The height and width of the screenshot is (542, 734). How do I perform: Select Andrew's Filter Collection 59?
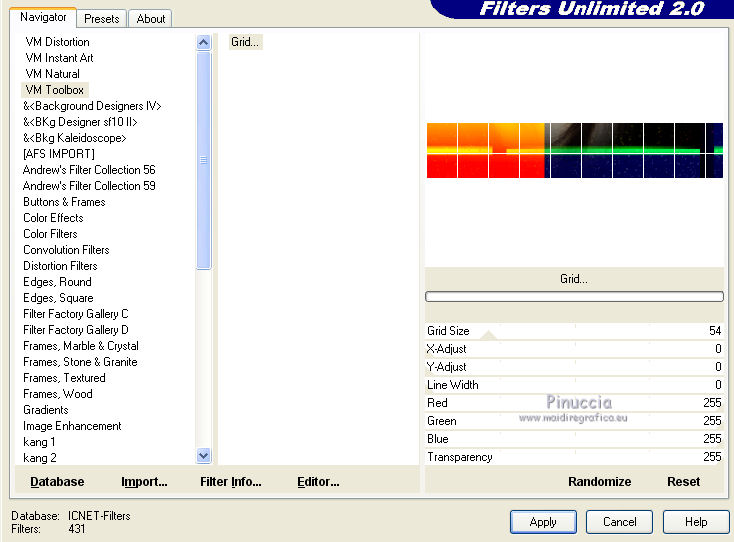pyautogui.click(x=89, y=185)
